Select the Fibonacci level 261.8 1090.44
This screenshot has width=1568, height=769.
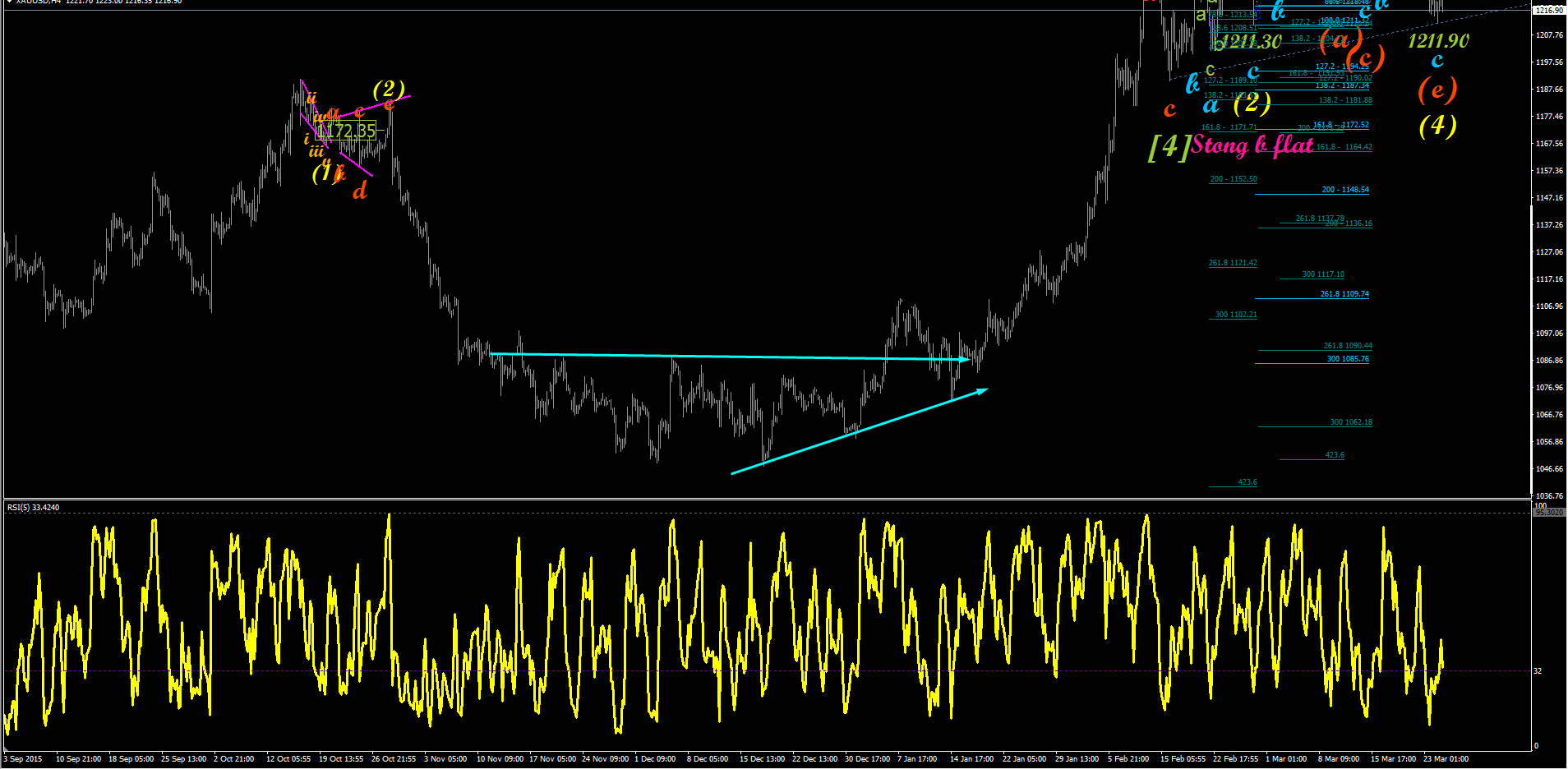(1348, 346)
